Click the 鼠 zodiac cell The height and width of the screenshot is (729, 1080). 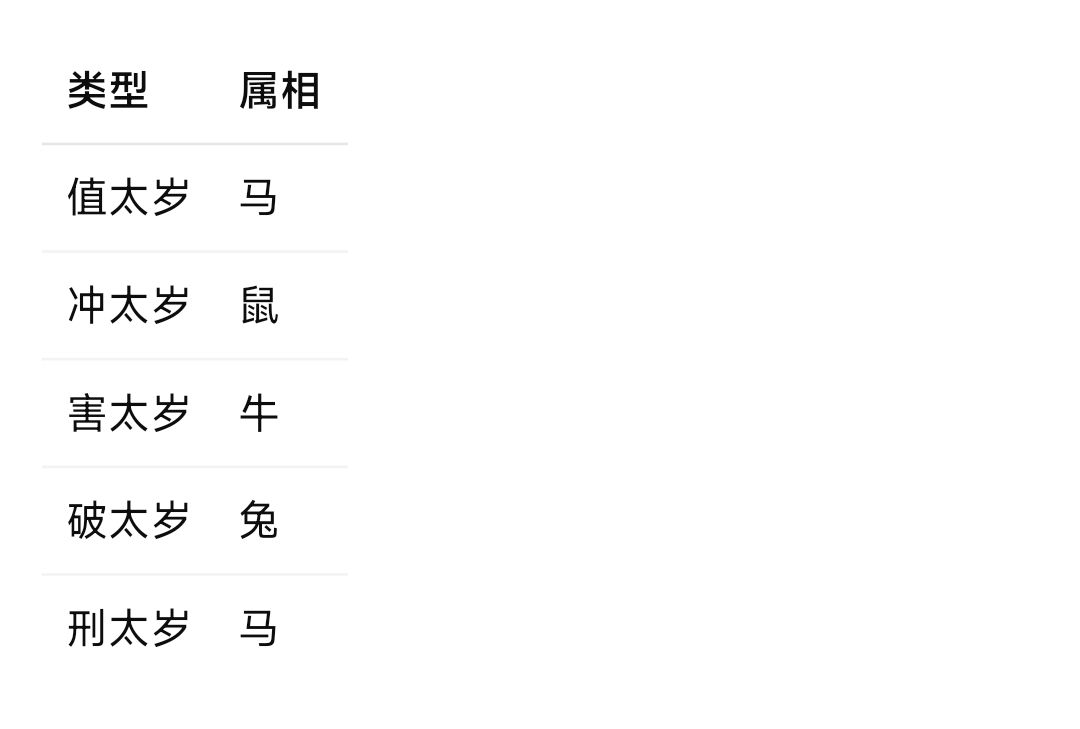pyautogui.click(x=258, y=305)
